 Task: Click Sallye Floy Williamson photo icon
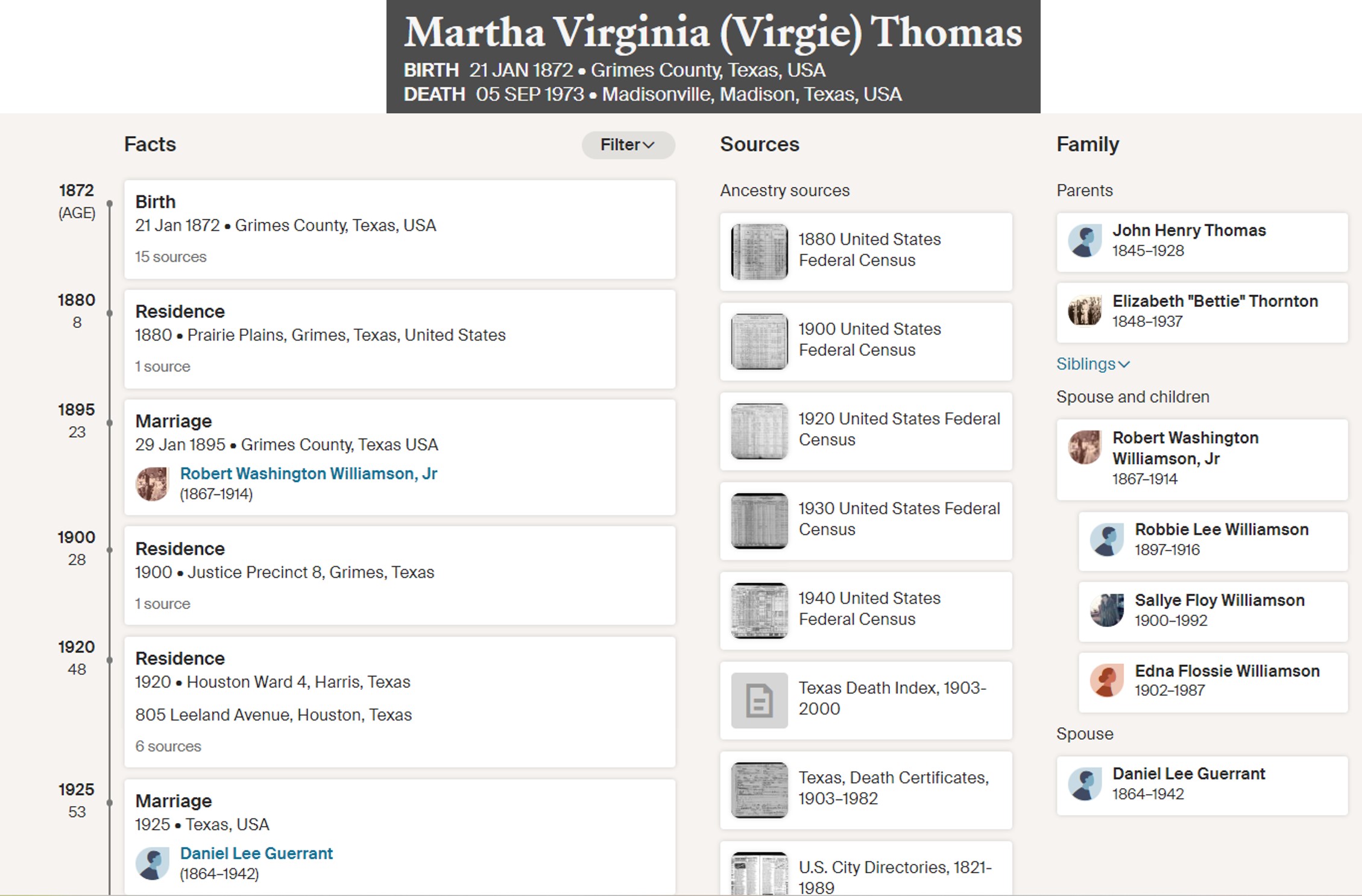(1106, 610)
